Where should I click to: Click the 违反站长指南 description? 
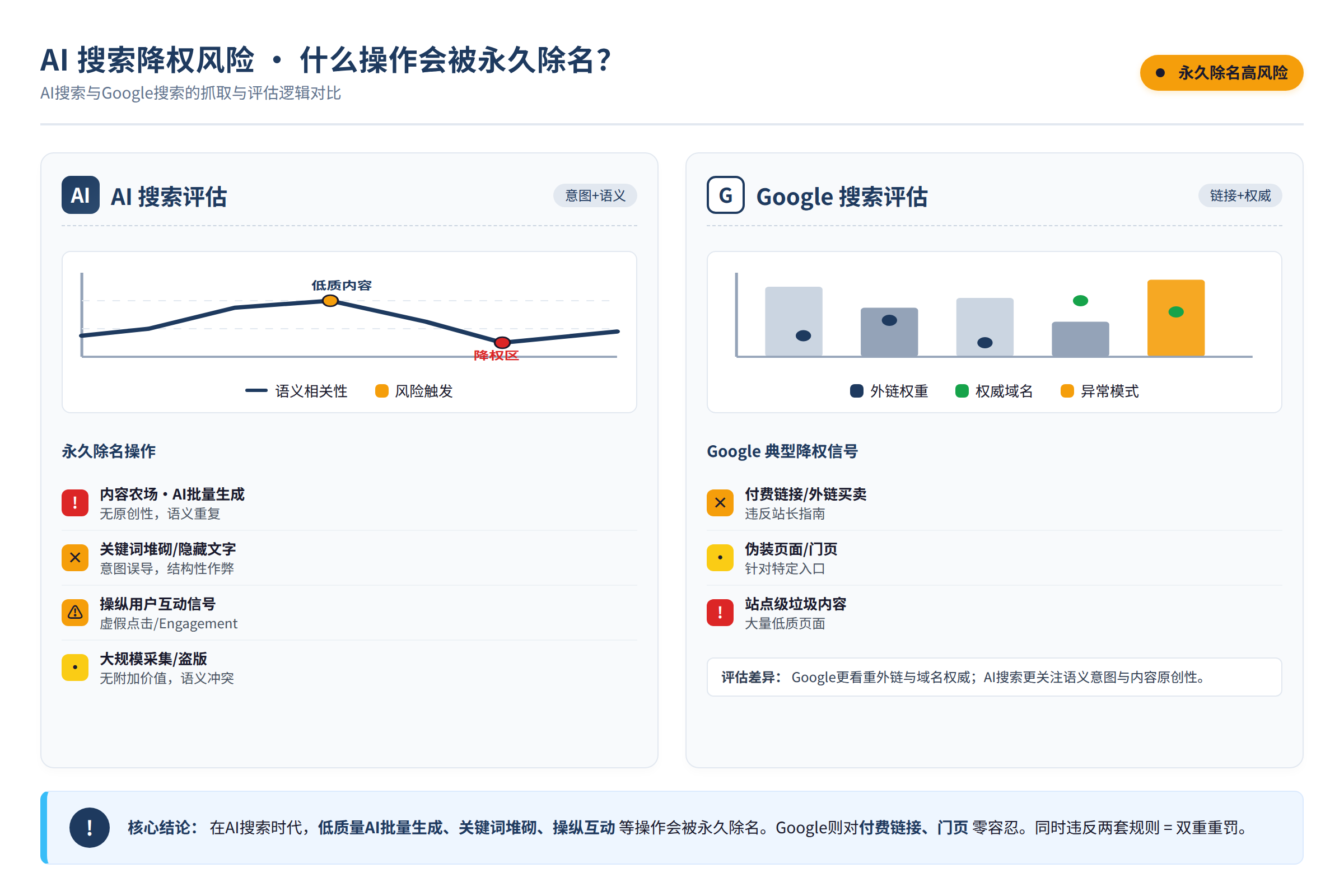(x=785, y=514)
